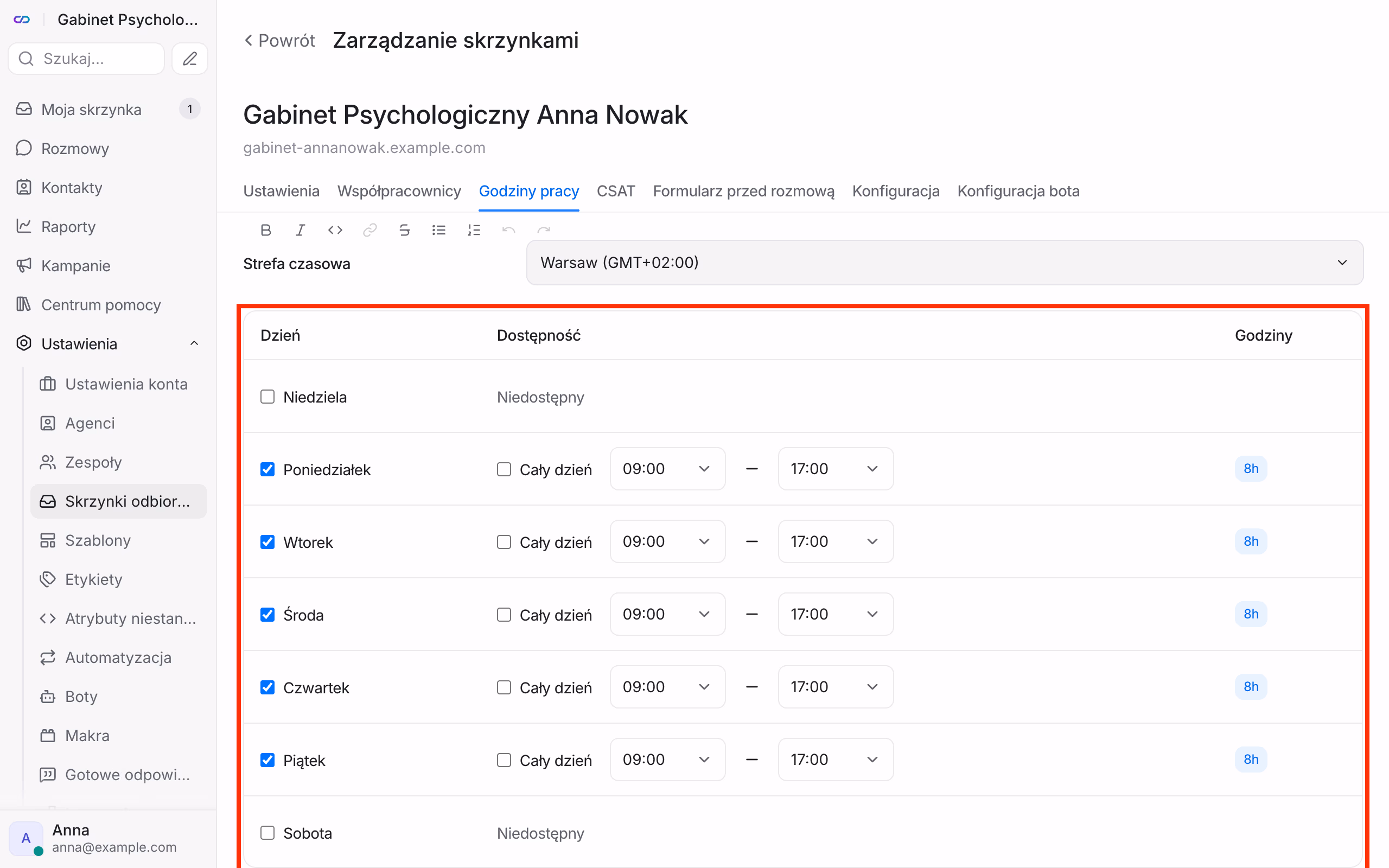Image resolution: width=1389 pixels, height=868 pixels.
Task: Enable the Niedziela day checkbox
Action: click(x=267, y=397)
